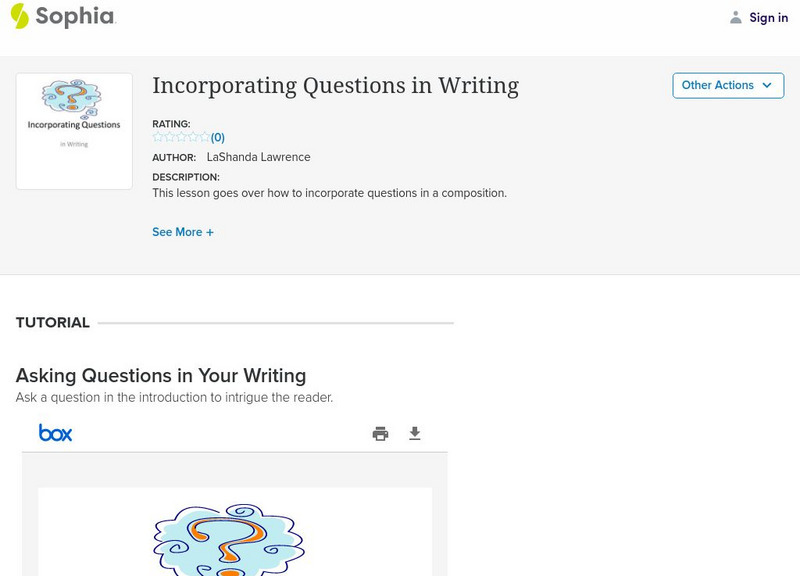Click the Sophia logo
This screenshot has width=800, height=576.
[62, 17]
